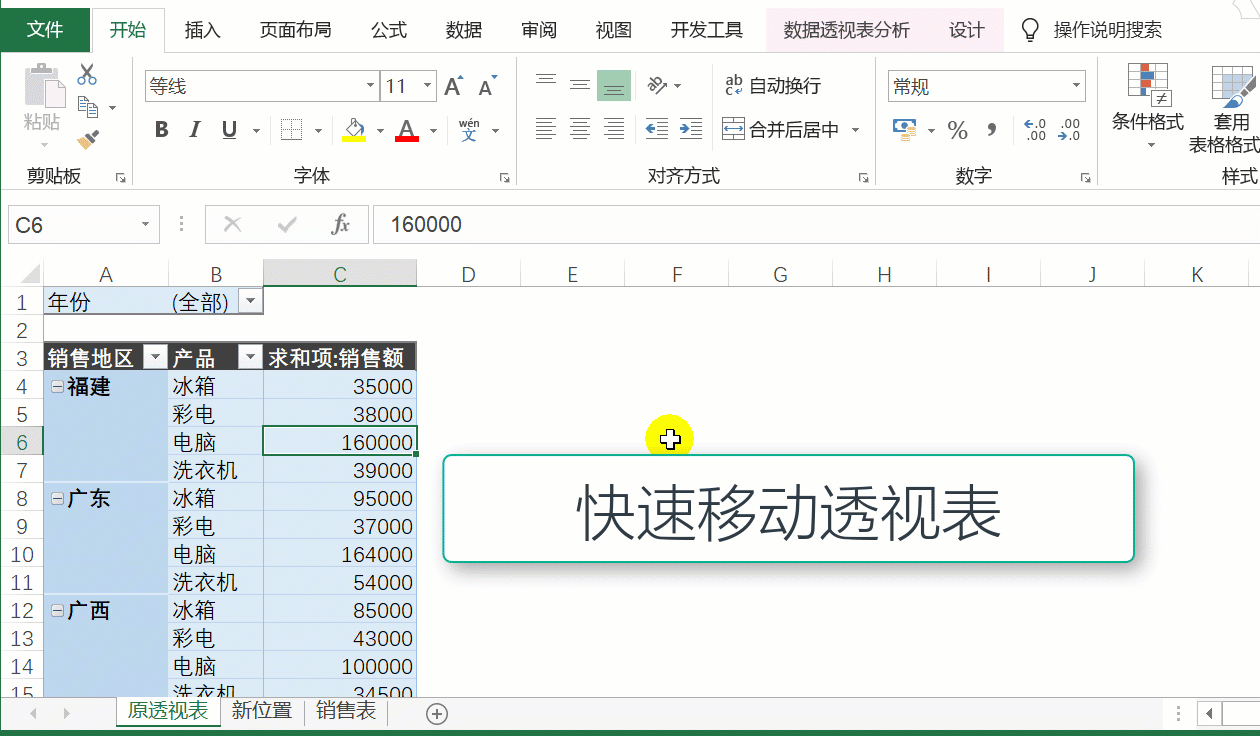The width and height of the screenshot is (1260, 736).
Task: Click the Merge and Center (合并后居中) button
Action: coord(782,130)
